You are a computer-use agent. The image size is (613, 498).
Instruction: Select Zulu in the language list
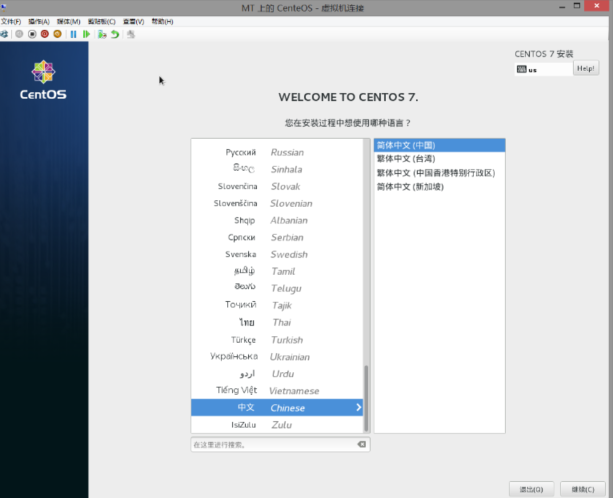click(x=277, y=425)
